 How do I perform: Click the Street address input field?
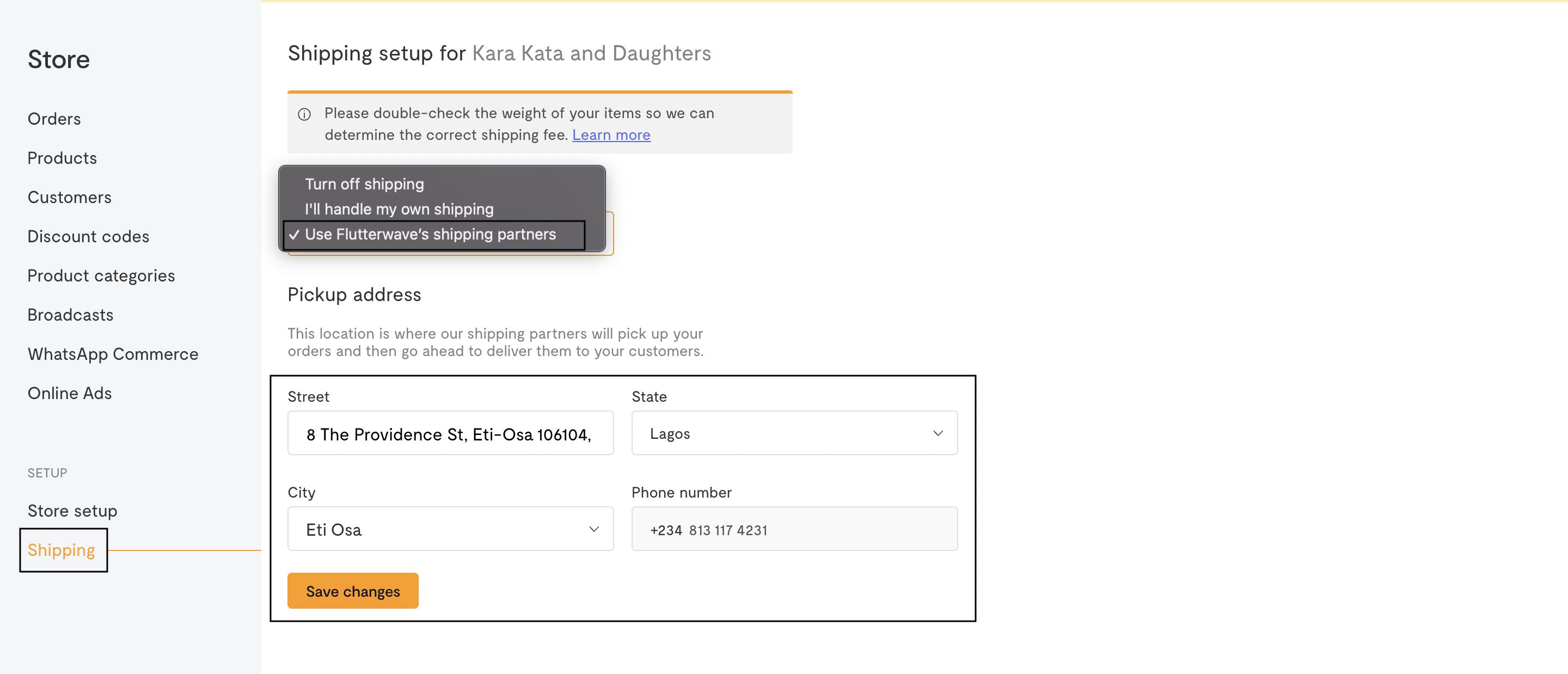[449, 433]
